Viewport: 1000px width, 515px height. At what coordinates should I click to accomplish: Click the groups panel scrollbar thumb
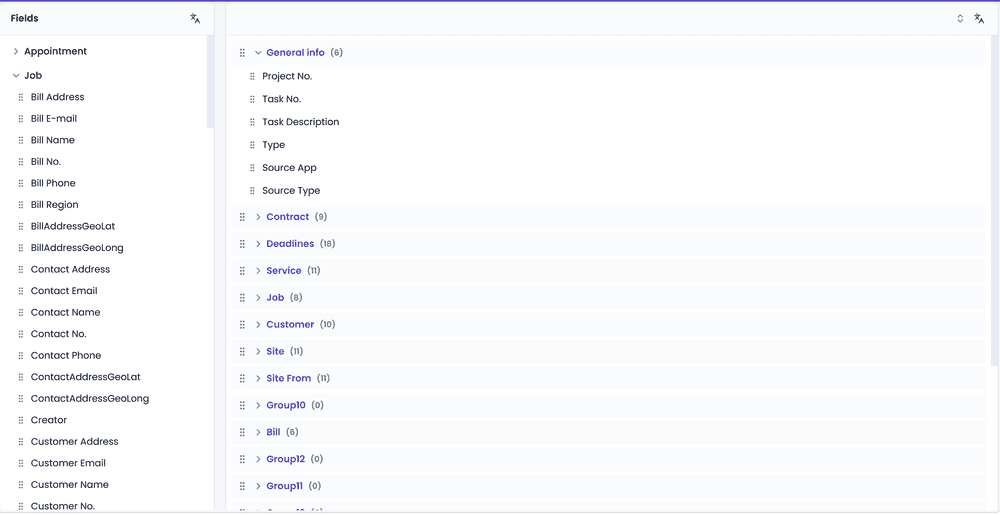click(996, 201)
